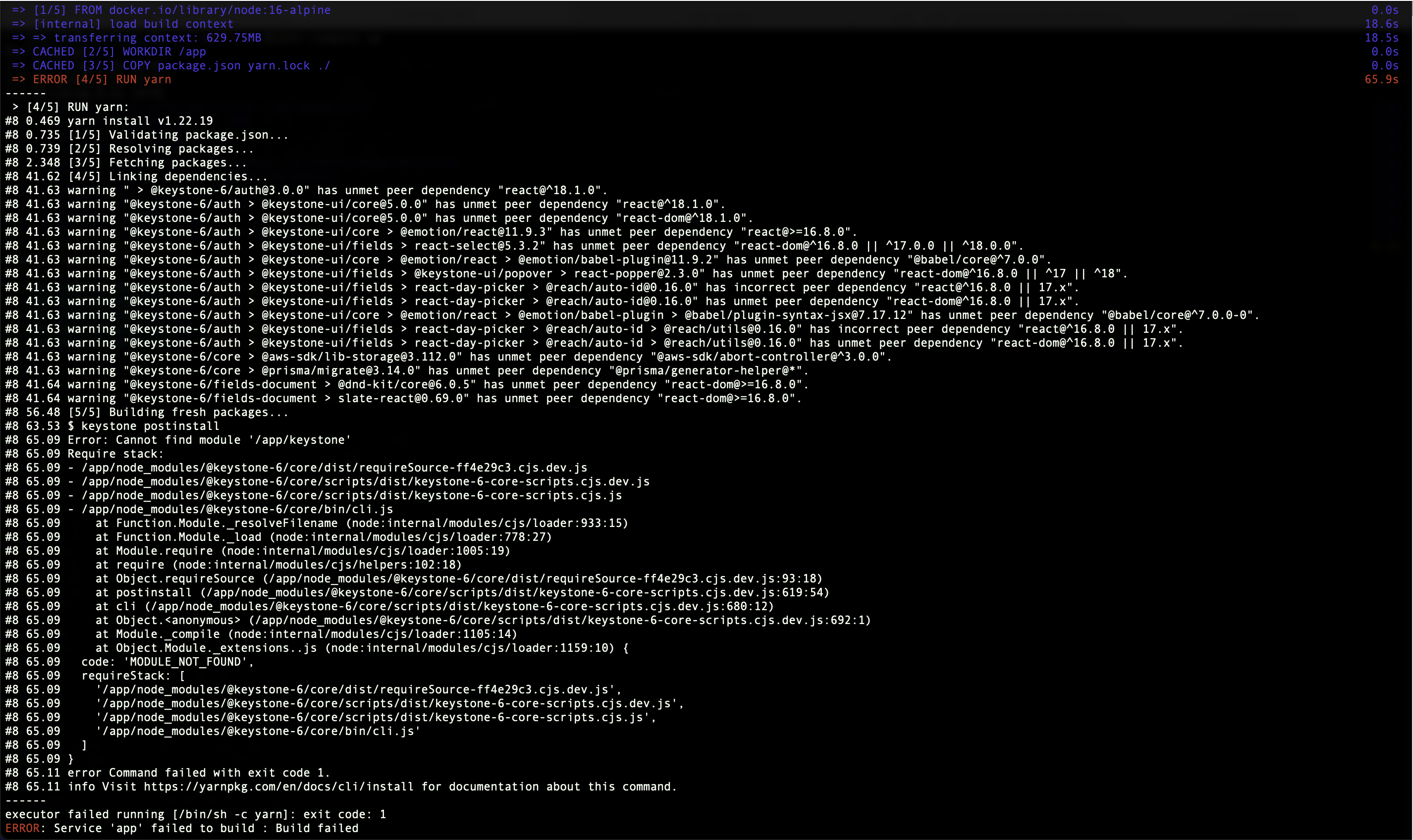Click the '18.6s' build context duration
This screenshot has width=1413, height=840.
[x=1381, y=24]
